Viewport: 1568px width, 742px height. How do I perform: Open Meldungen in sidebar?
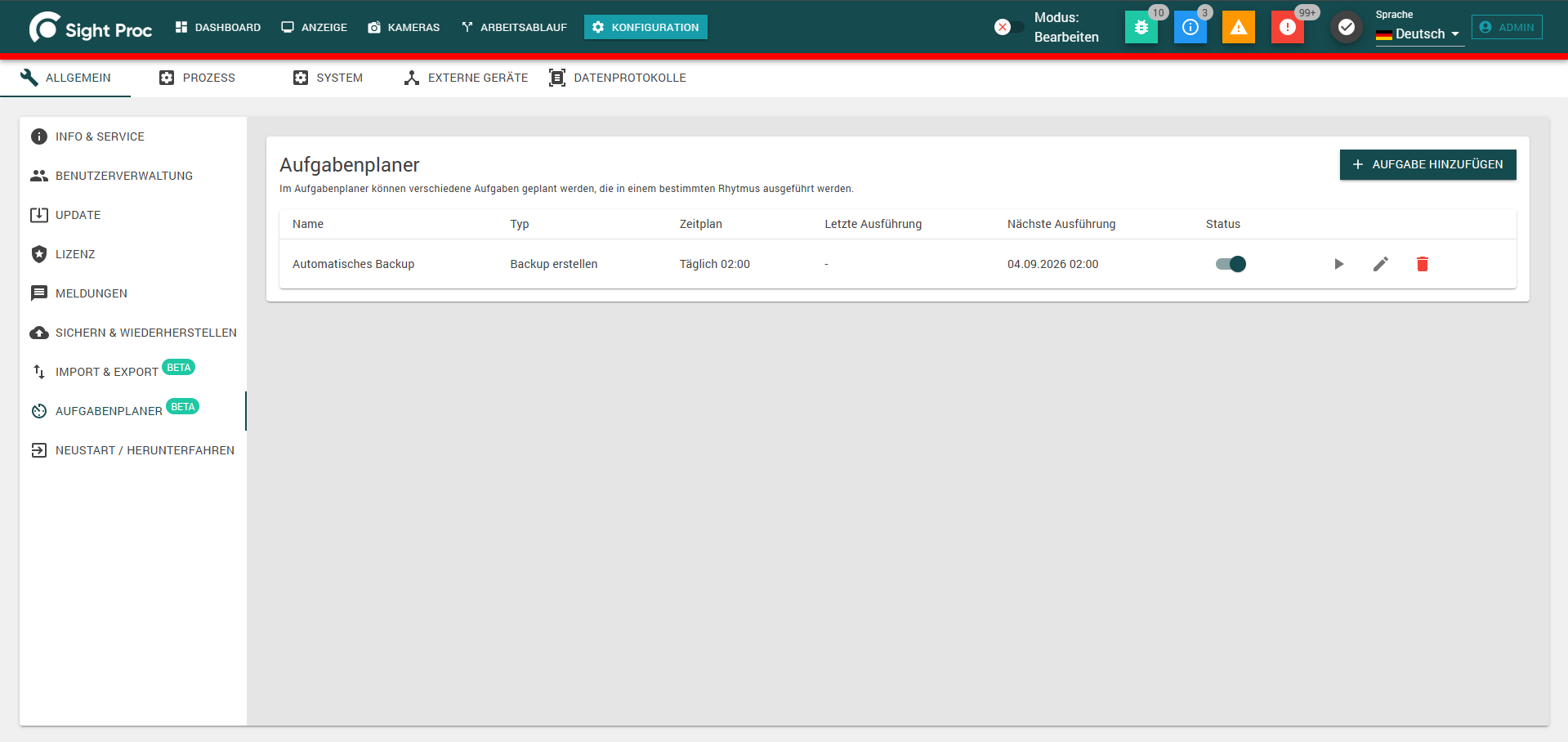coord(133,293)
